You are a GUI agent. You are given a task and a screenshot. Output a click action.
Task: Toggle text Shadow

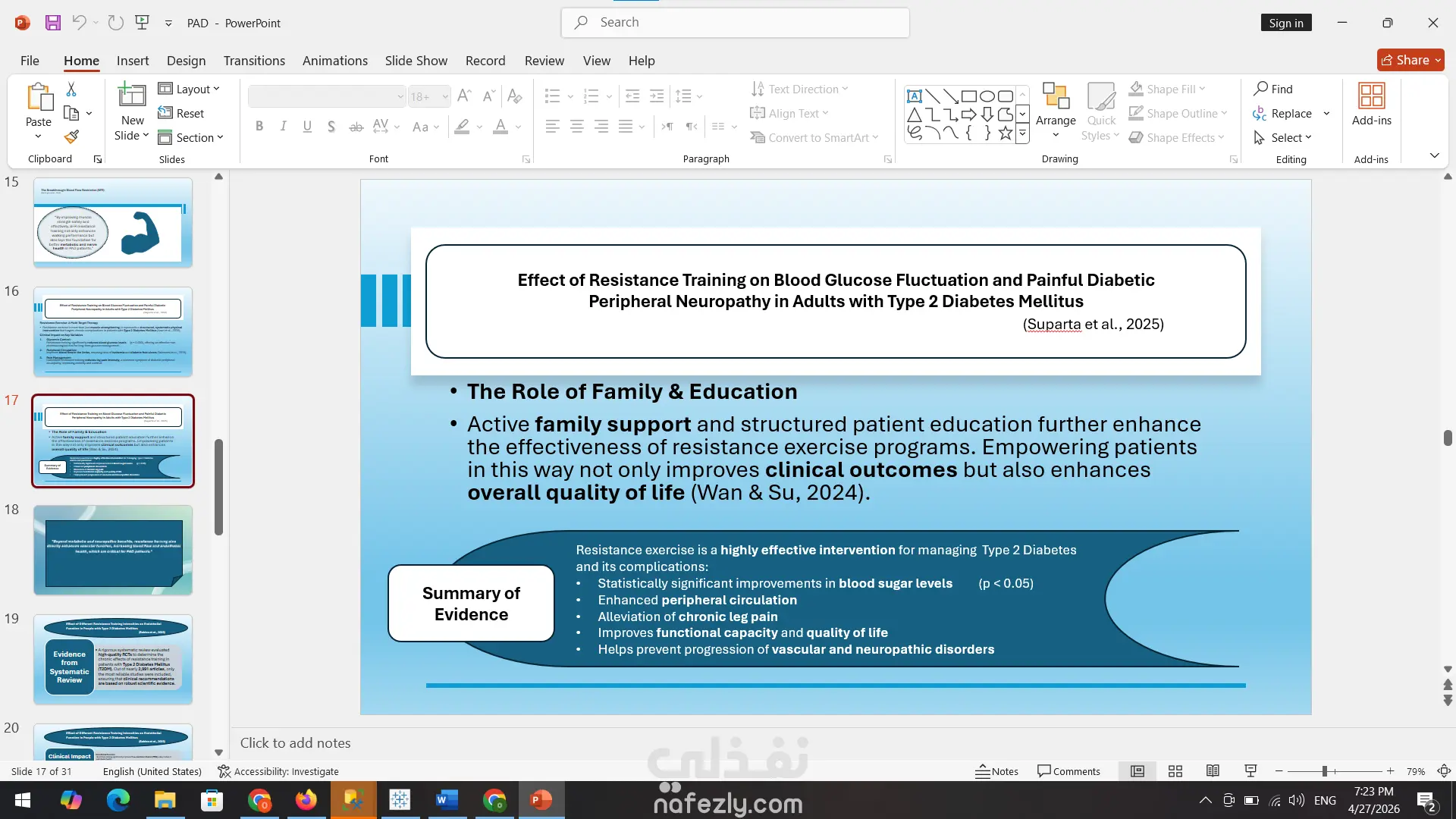(331, 127)
